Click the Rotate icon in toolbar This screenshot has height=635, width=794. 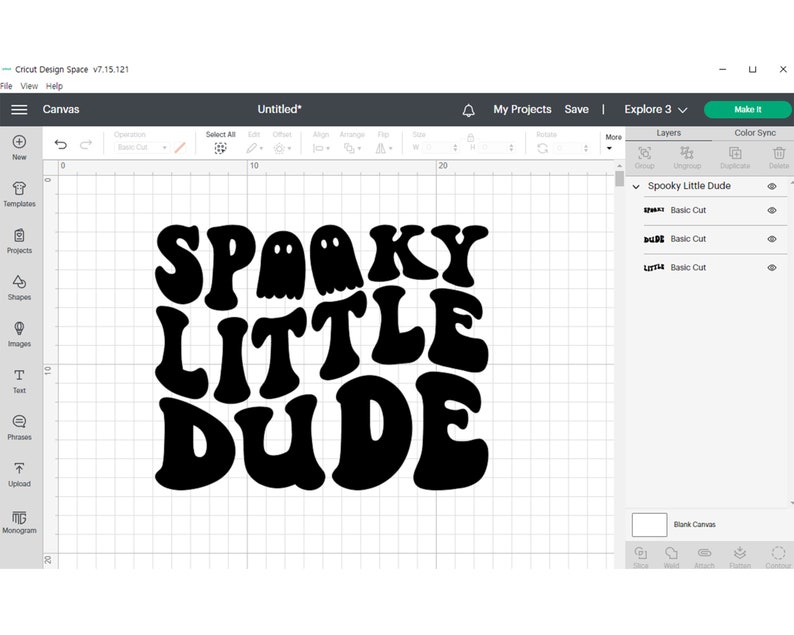pyautogui.click(x=543, y=148)
